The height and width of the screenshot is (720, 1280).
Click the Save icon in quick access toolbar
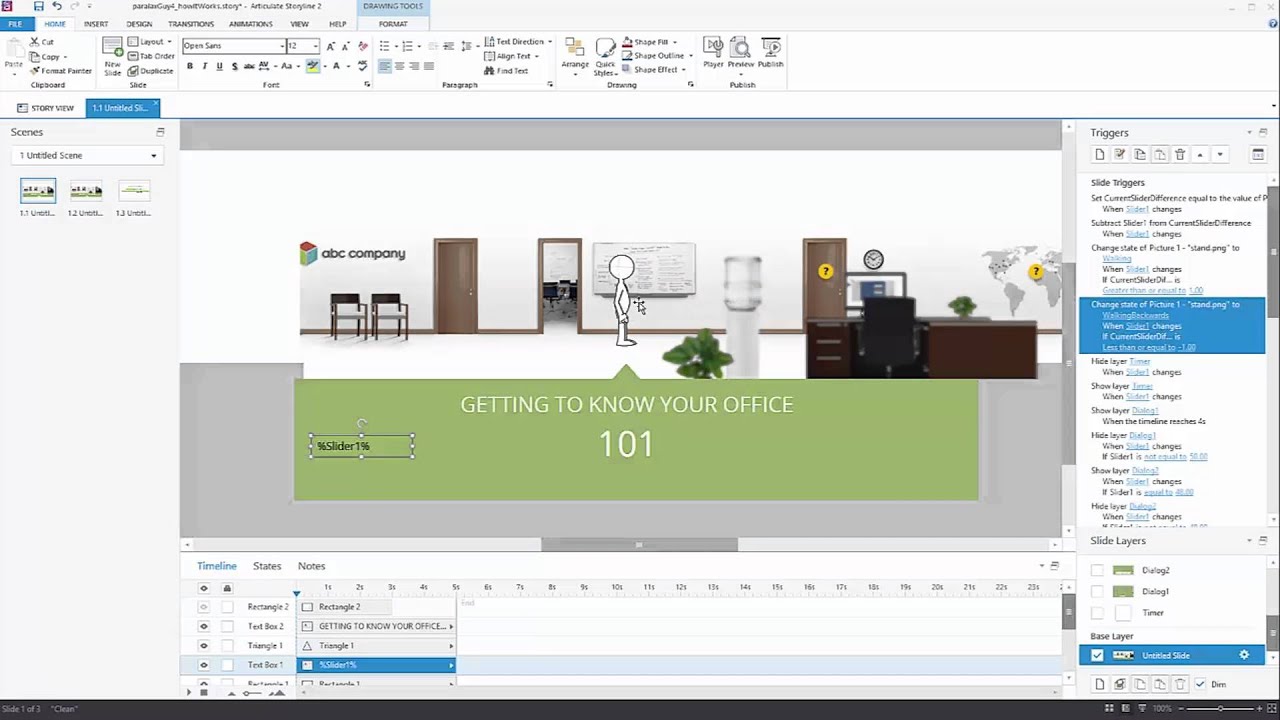click(38, 6)
